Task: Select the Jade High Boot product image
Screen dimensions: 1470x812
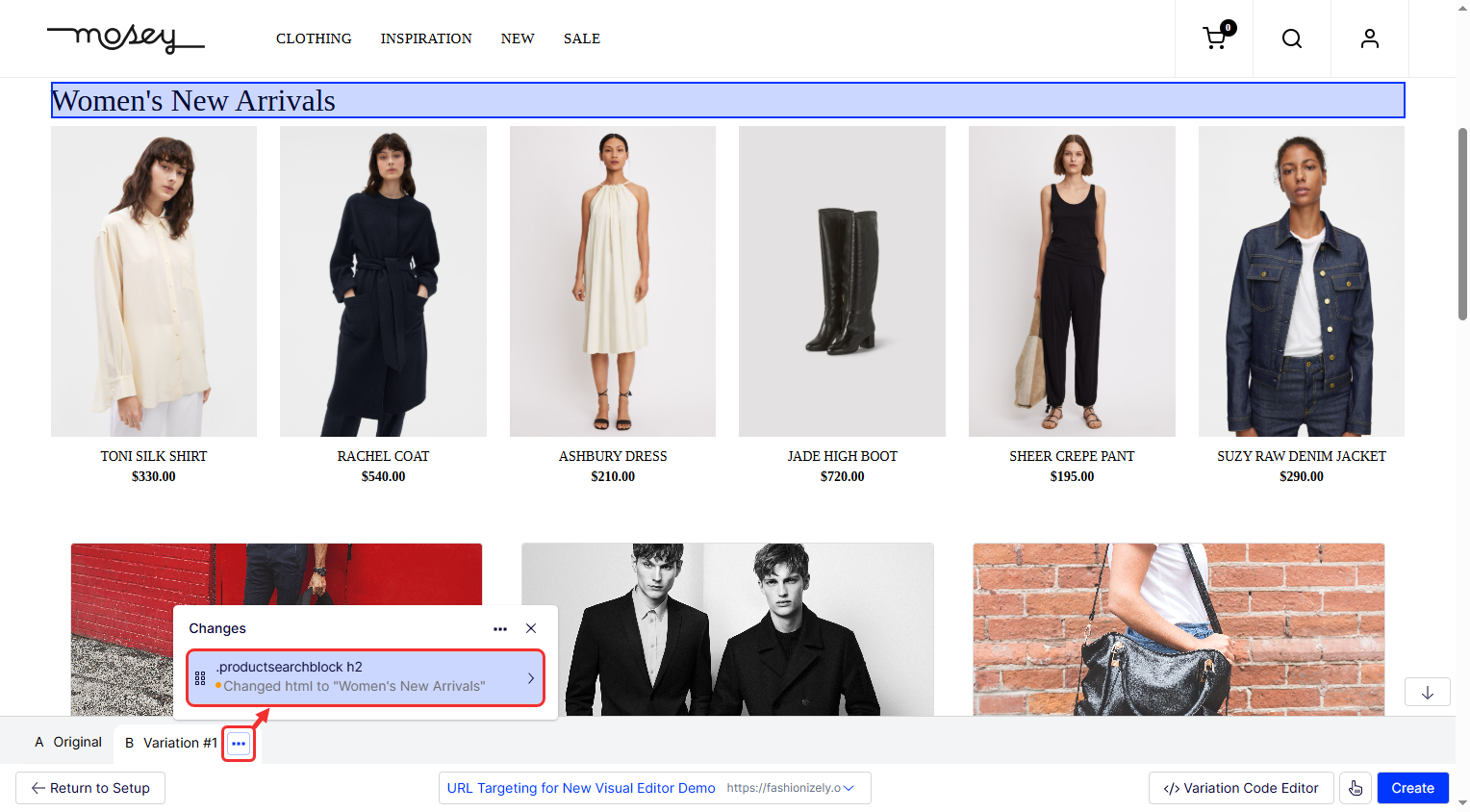Action: pyautogui.click(x=842, y=281)
